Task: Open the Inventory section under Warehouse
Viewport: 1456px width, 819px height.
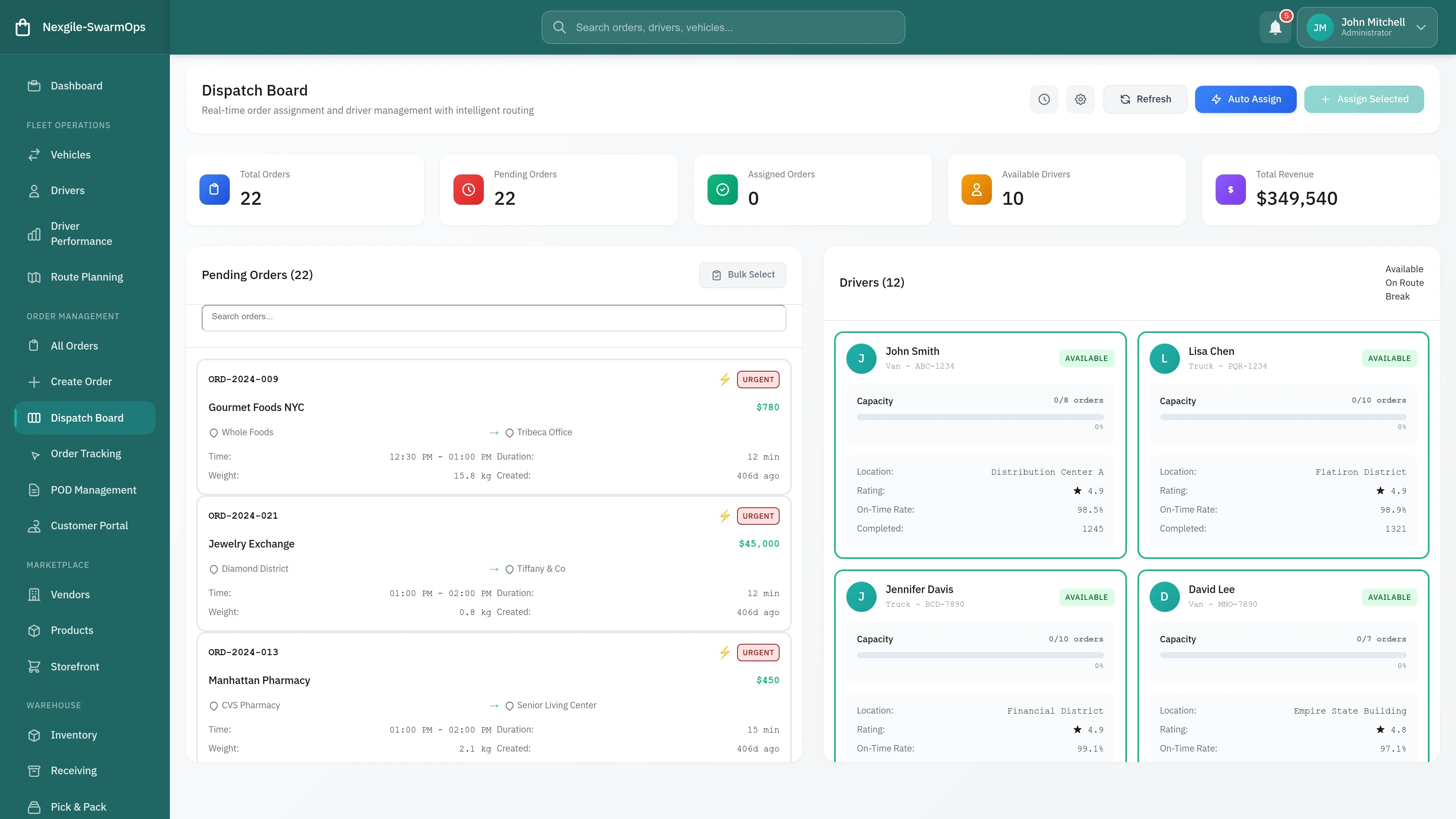Action: (x=74, y=735)
